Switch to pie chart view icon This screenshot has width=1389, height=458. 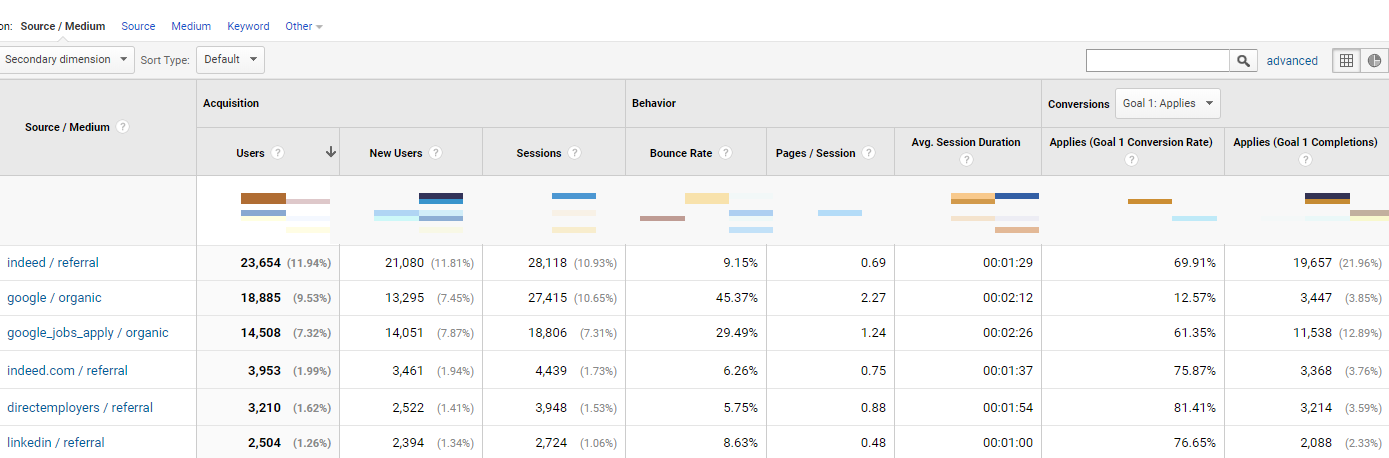pos(1375,60)
